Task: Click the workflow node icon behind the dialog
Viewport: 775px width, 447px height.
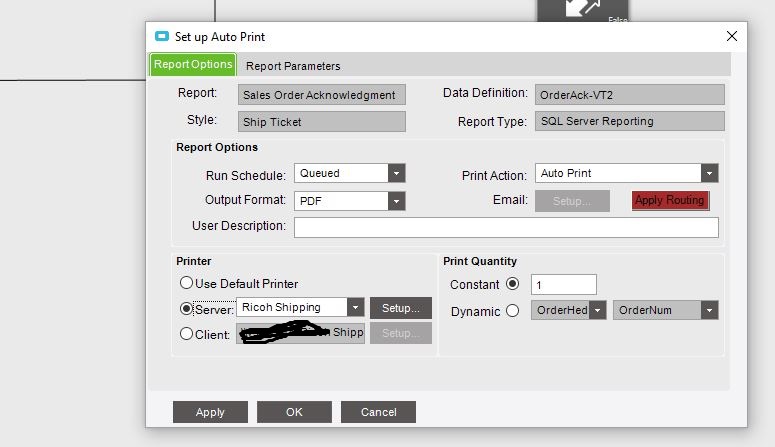Action: (x=583, y=10)
